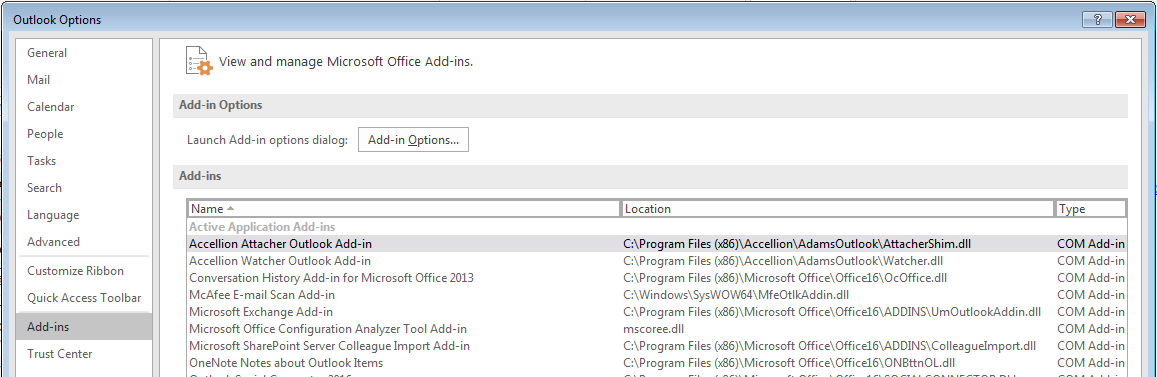The height and width of the screenshot is (377, 1157).
Task: Sort add-ins by Name column header
Action: [404, 209]
